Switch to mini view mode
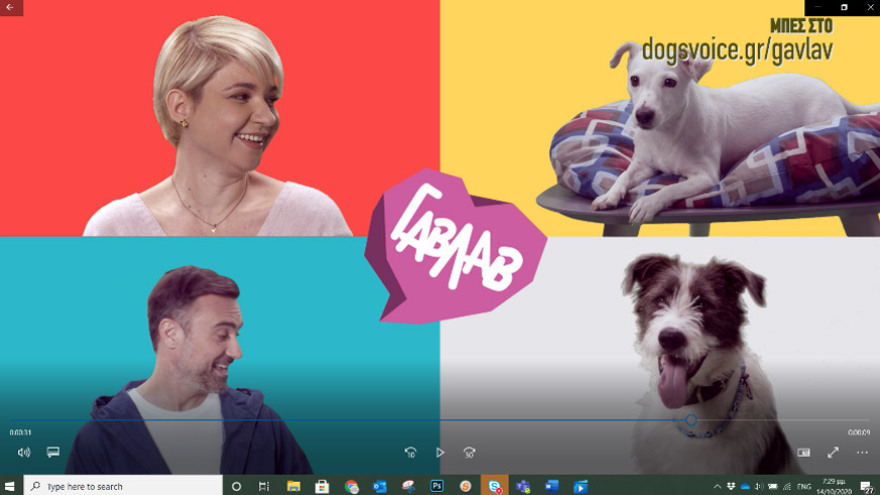The width and height of the screenshot is (880, 495). click(803, 452)
